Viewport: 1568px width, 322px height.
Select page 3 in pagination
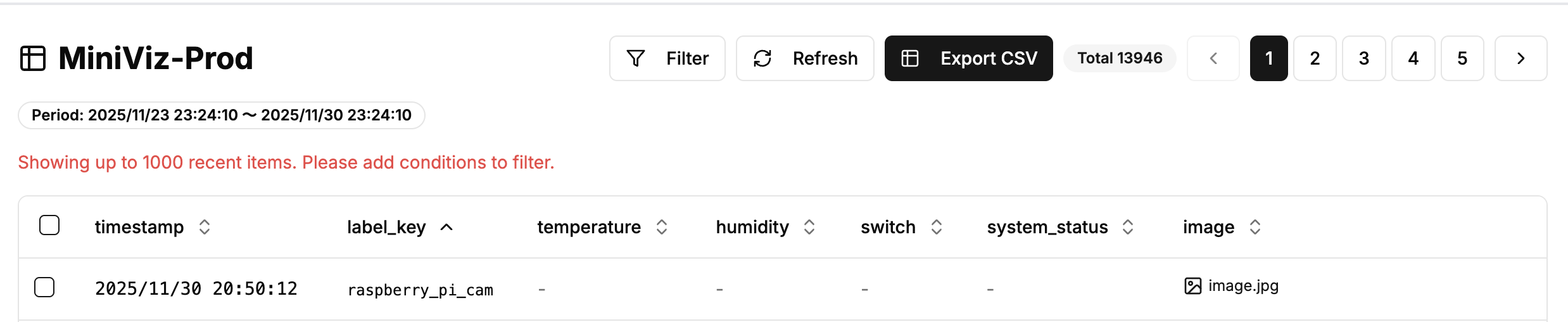point(1364,58)
